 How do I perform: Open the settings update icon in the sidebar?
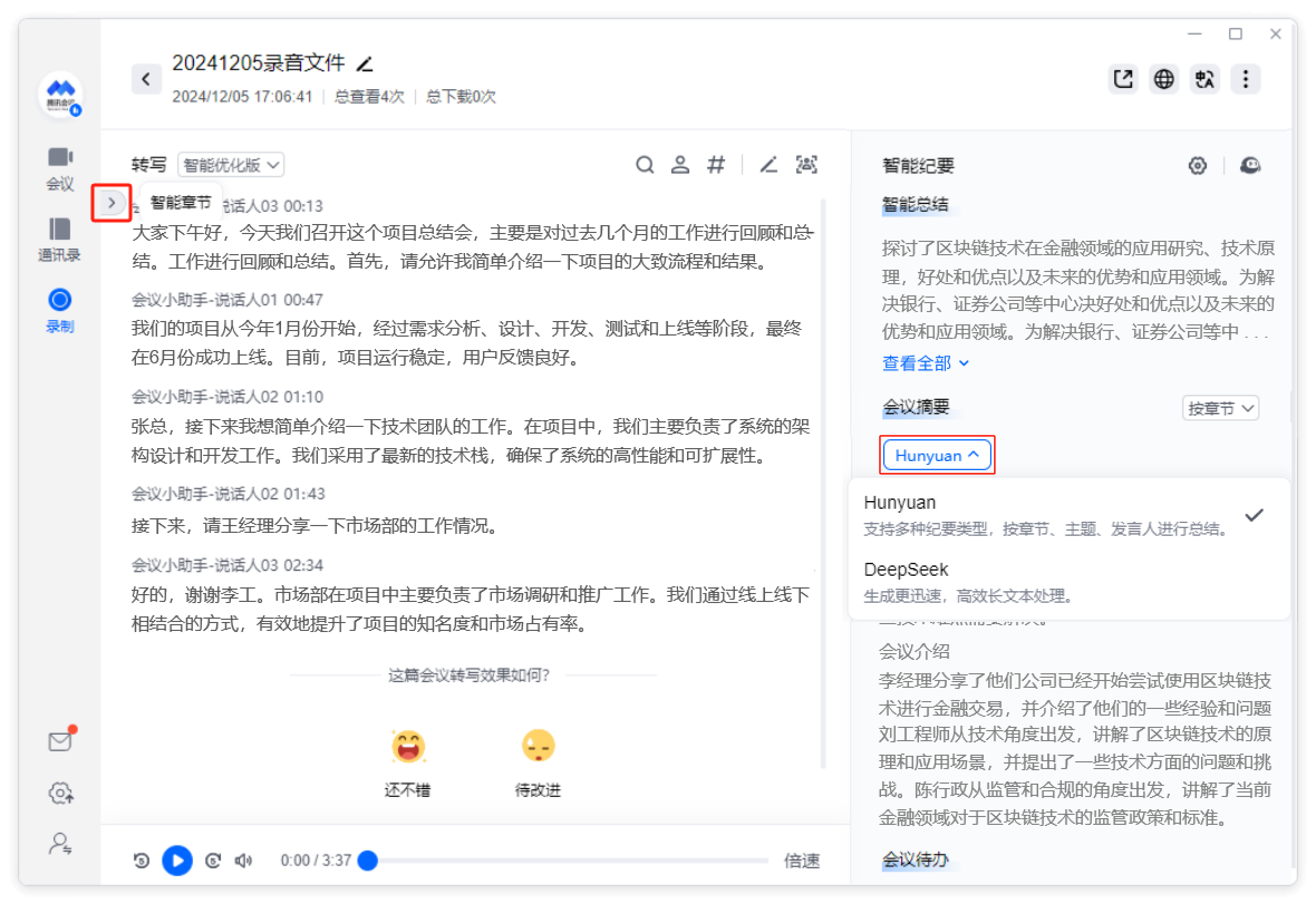(60, 793)
